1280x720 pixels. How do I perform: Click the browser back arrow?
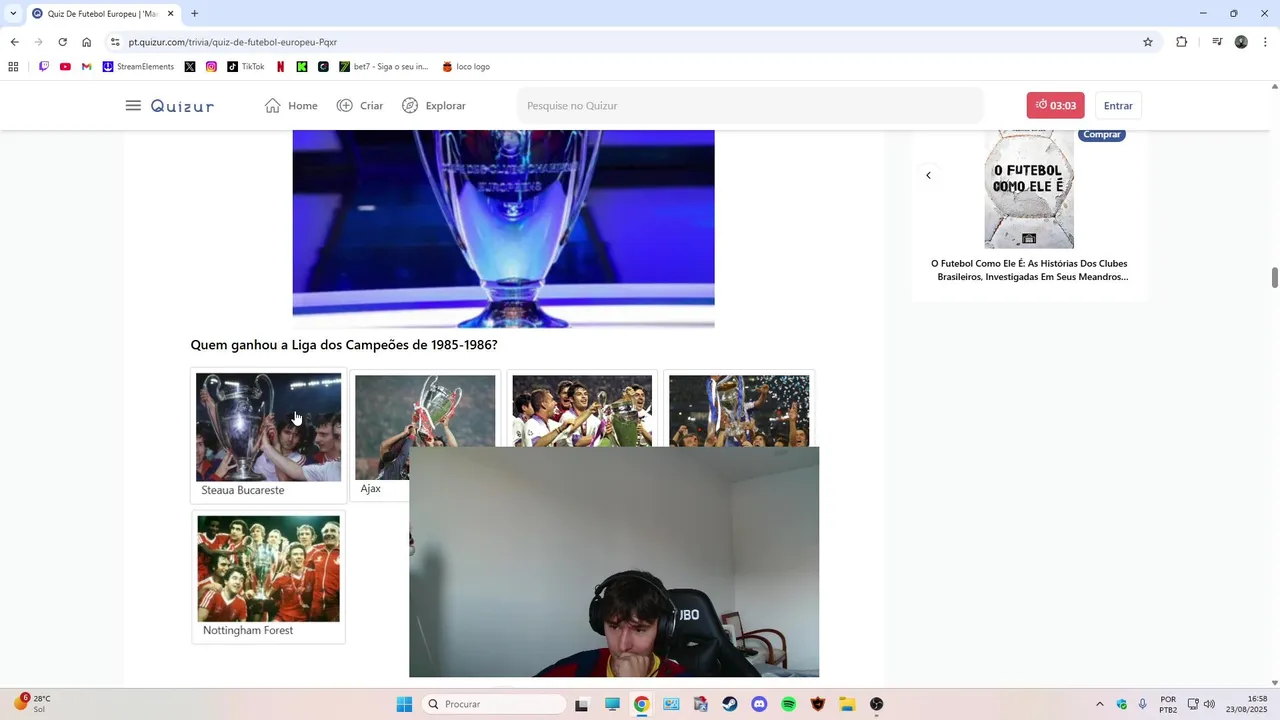tap(14, 42)
